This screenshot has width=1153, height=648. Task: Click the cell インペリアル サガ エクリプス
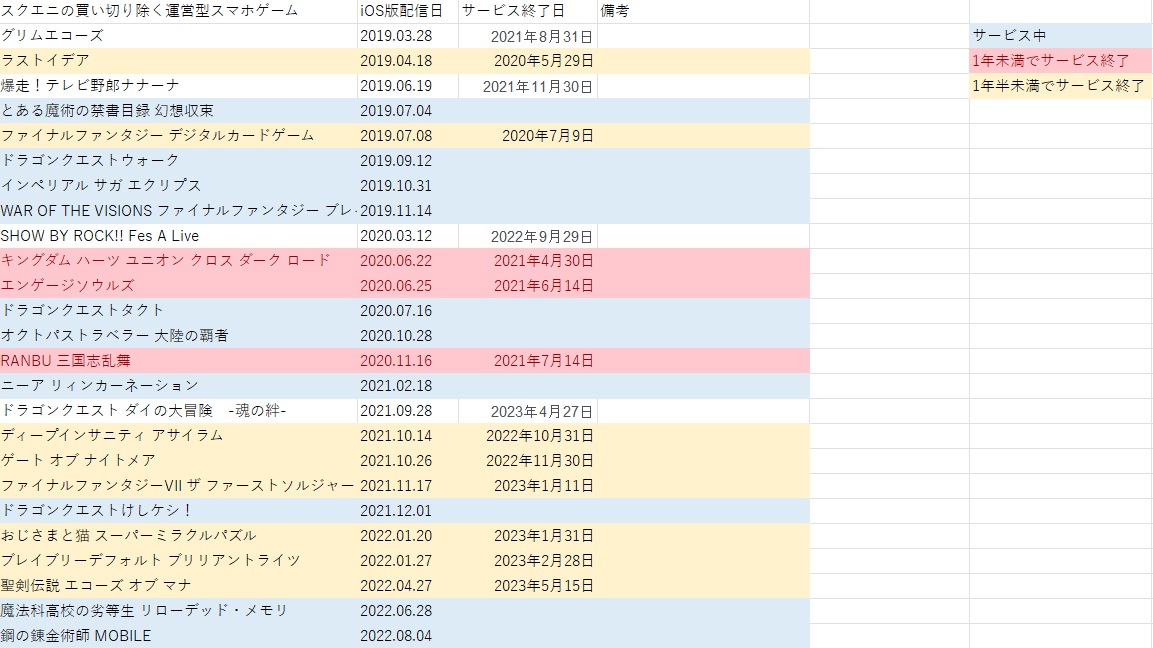pos(179,186)
